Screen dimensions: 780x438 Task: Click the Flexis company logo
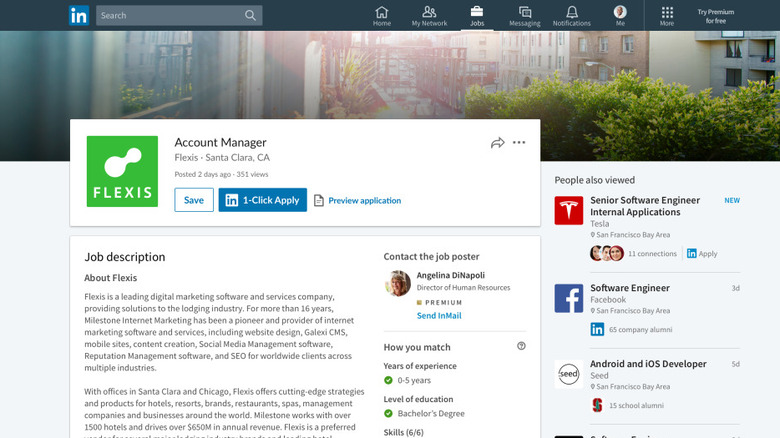[x=122, y=171]
